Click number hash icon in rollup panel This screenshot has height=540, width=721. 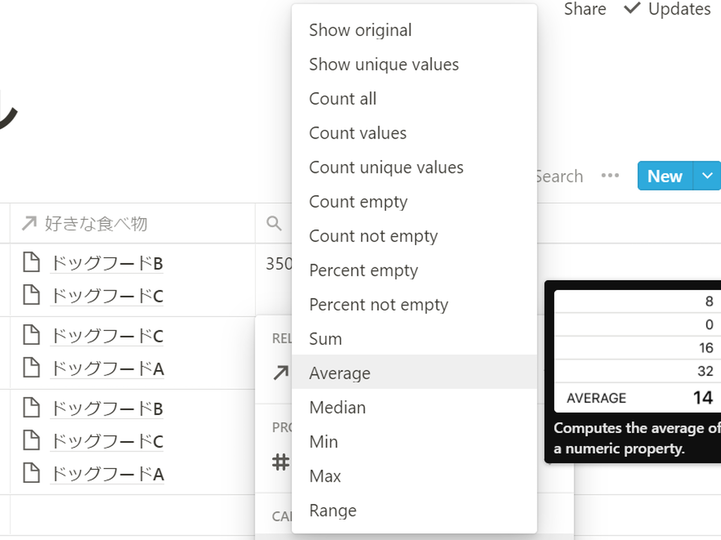tap(281, 462)
